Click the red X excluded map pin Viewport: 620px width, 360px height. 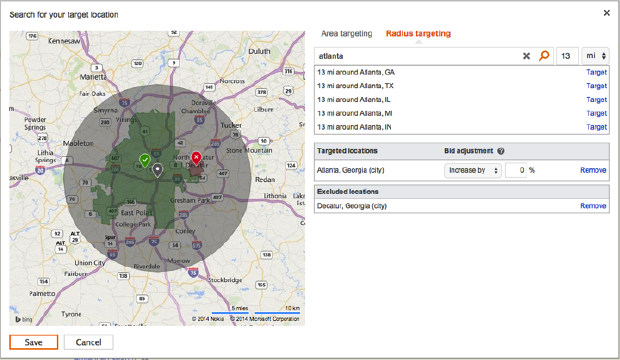point(196,158)
